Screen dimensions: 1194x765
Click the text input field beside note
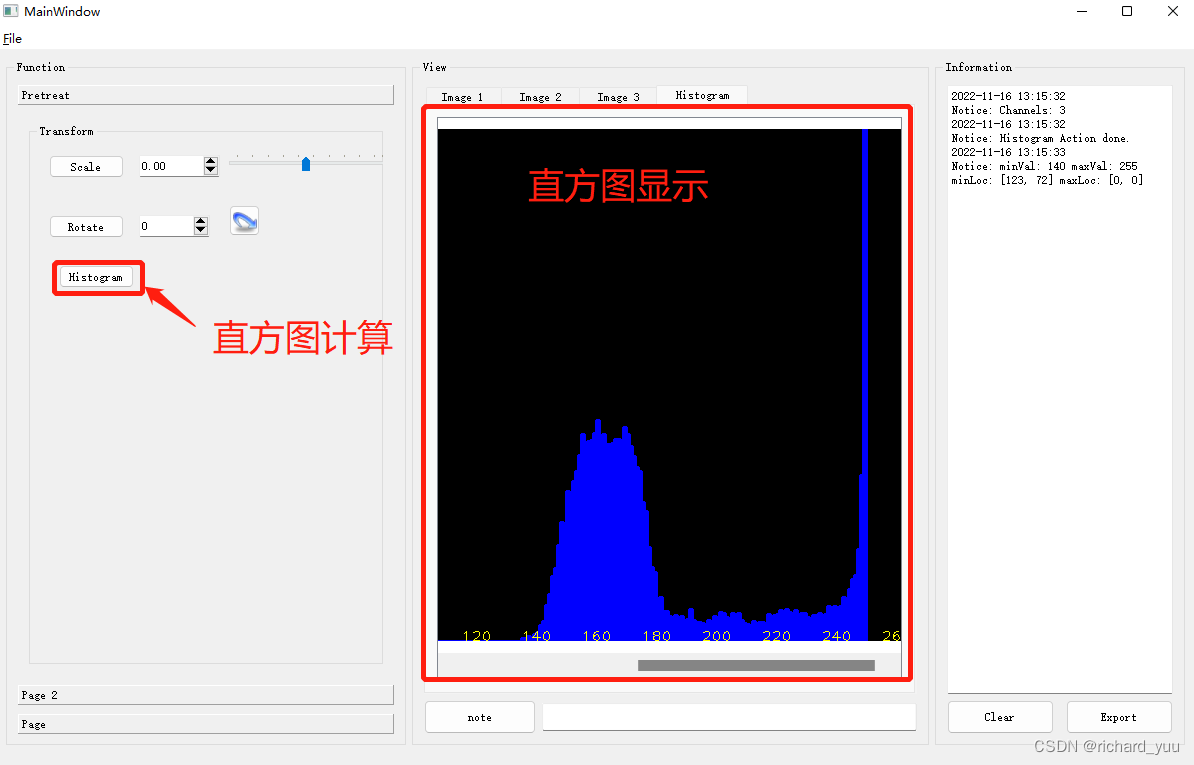click(x=728, y=717)
